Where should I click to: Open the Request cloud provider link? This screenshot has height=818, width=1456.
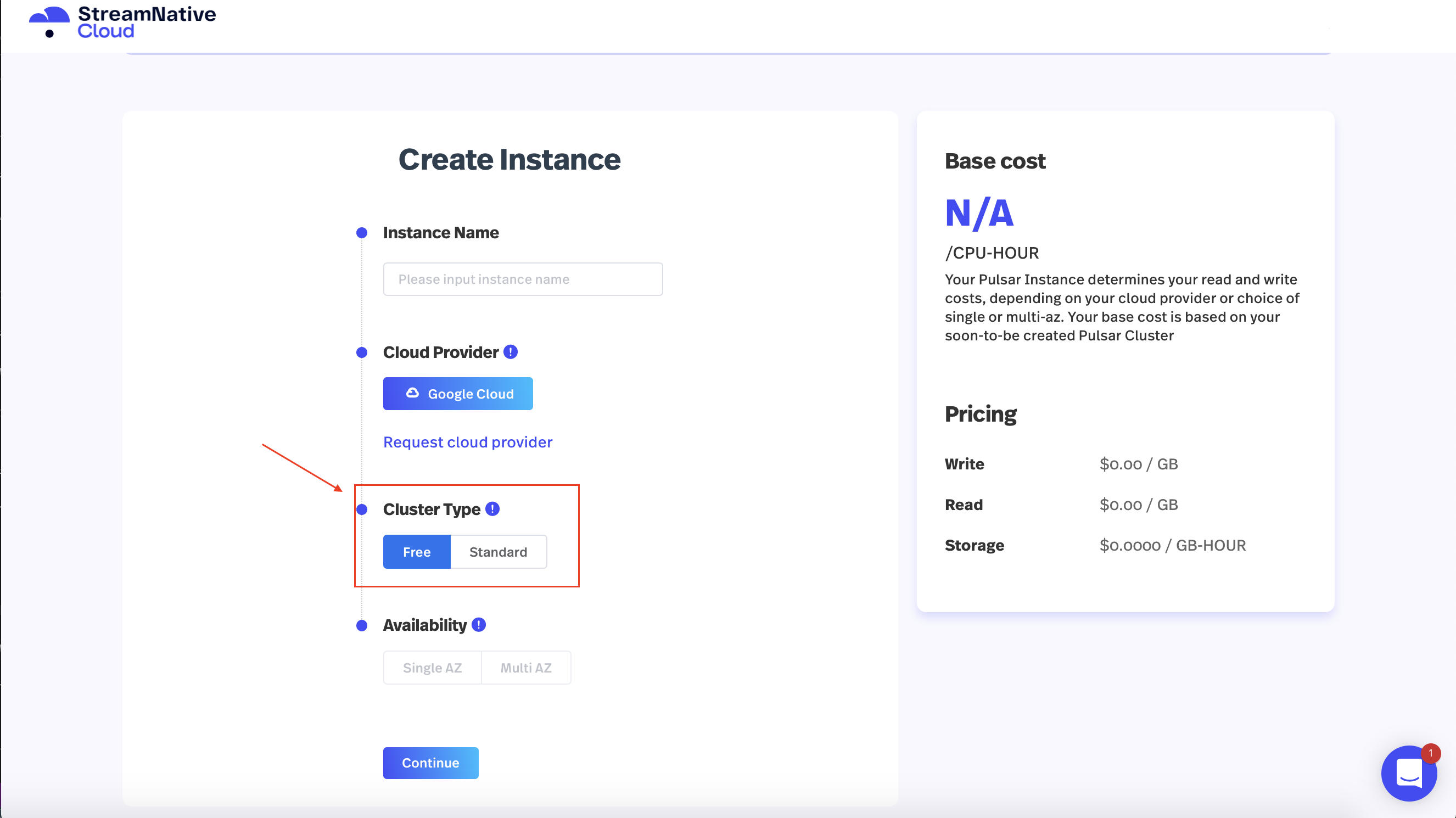[x=467, y=441]
